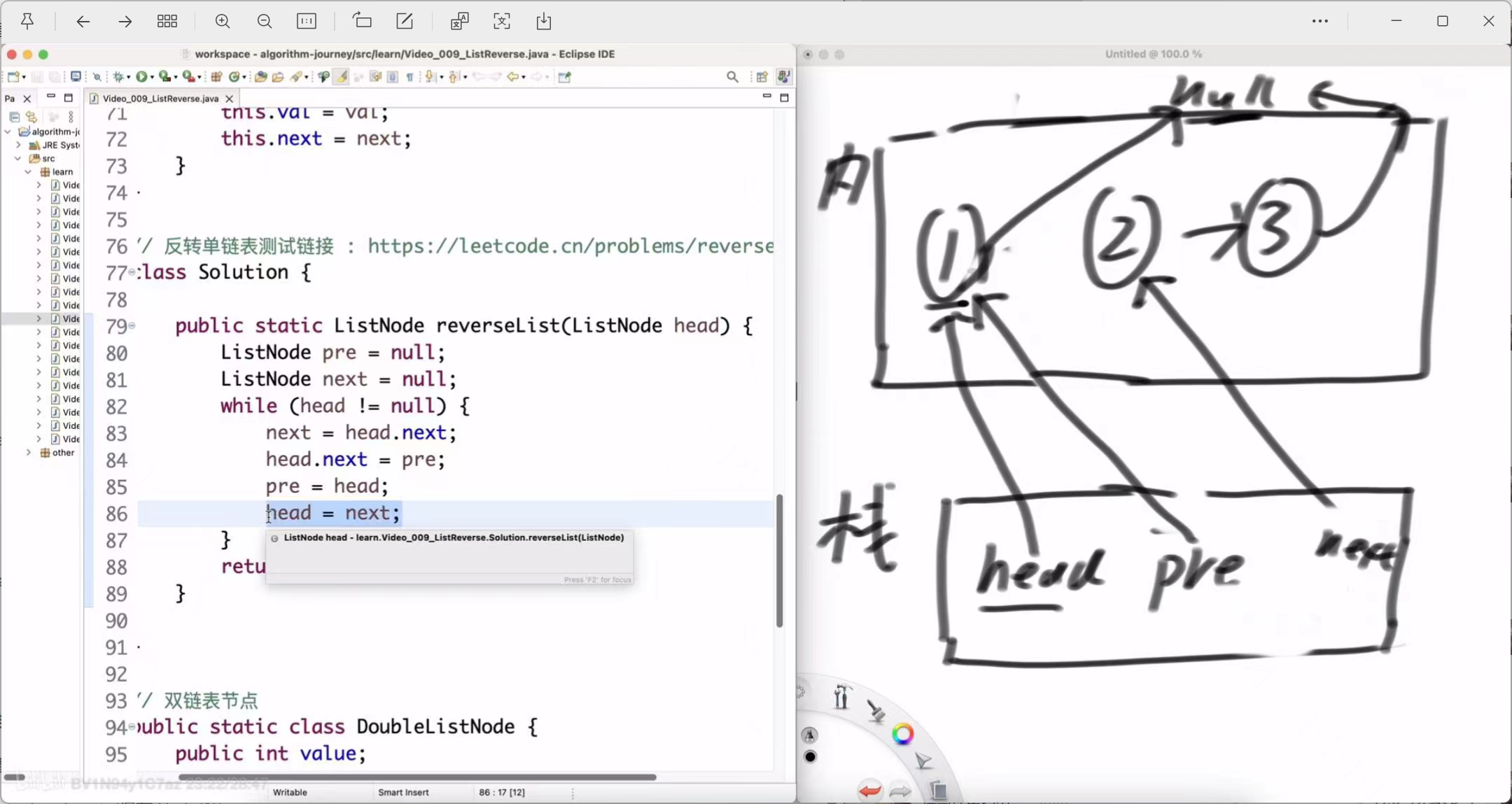The width and height of the screenshot is (1512, 804).
Task: Pin the image viewer window
Action: click(x=27, y=21)
